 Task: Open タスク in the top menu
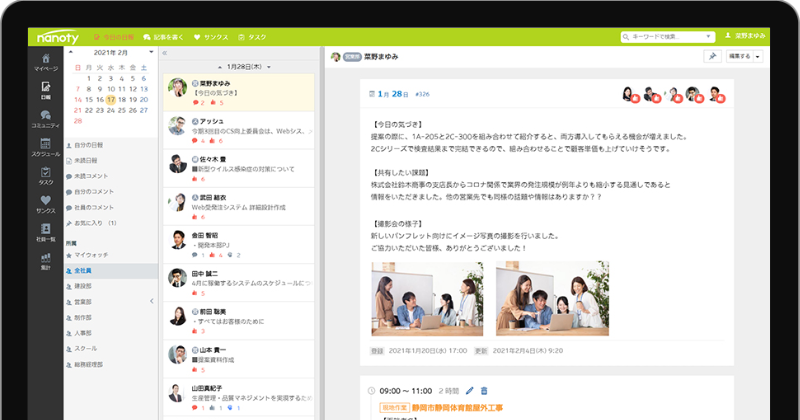click(252, 37)
